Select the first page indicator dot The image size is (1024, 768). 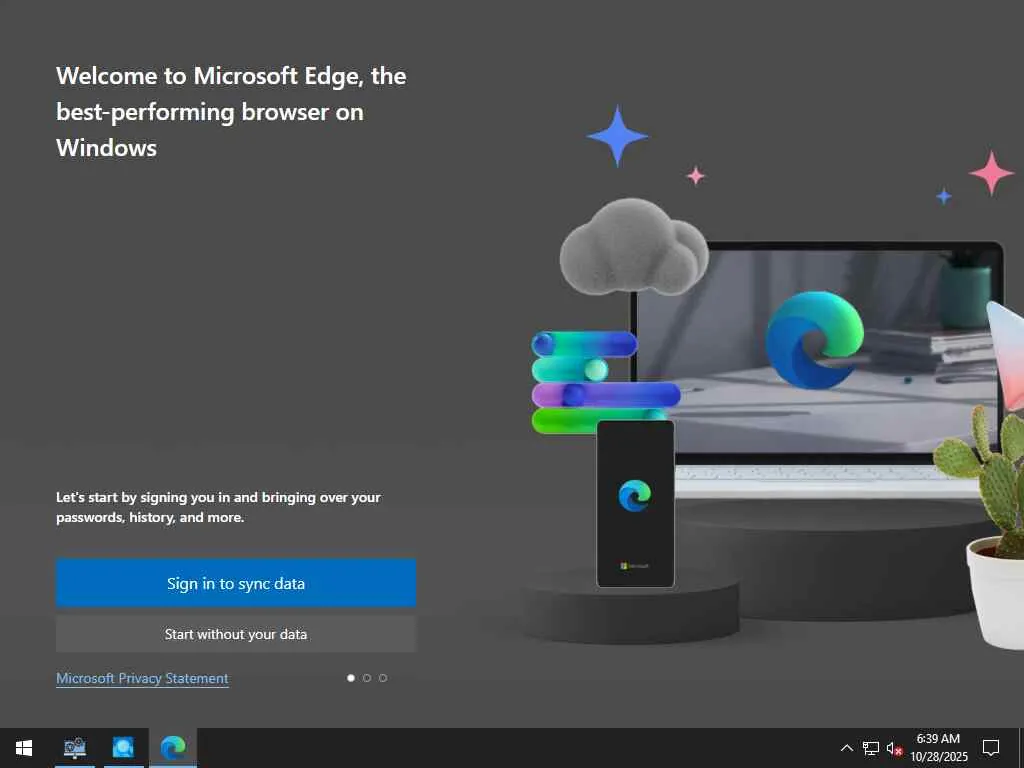click(x=351, y=678)
